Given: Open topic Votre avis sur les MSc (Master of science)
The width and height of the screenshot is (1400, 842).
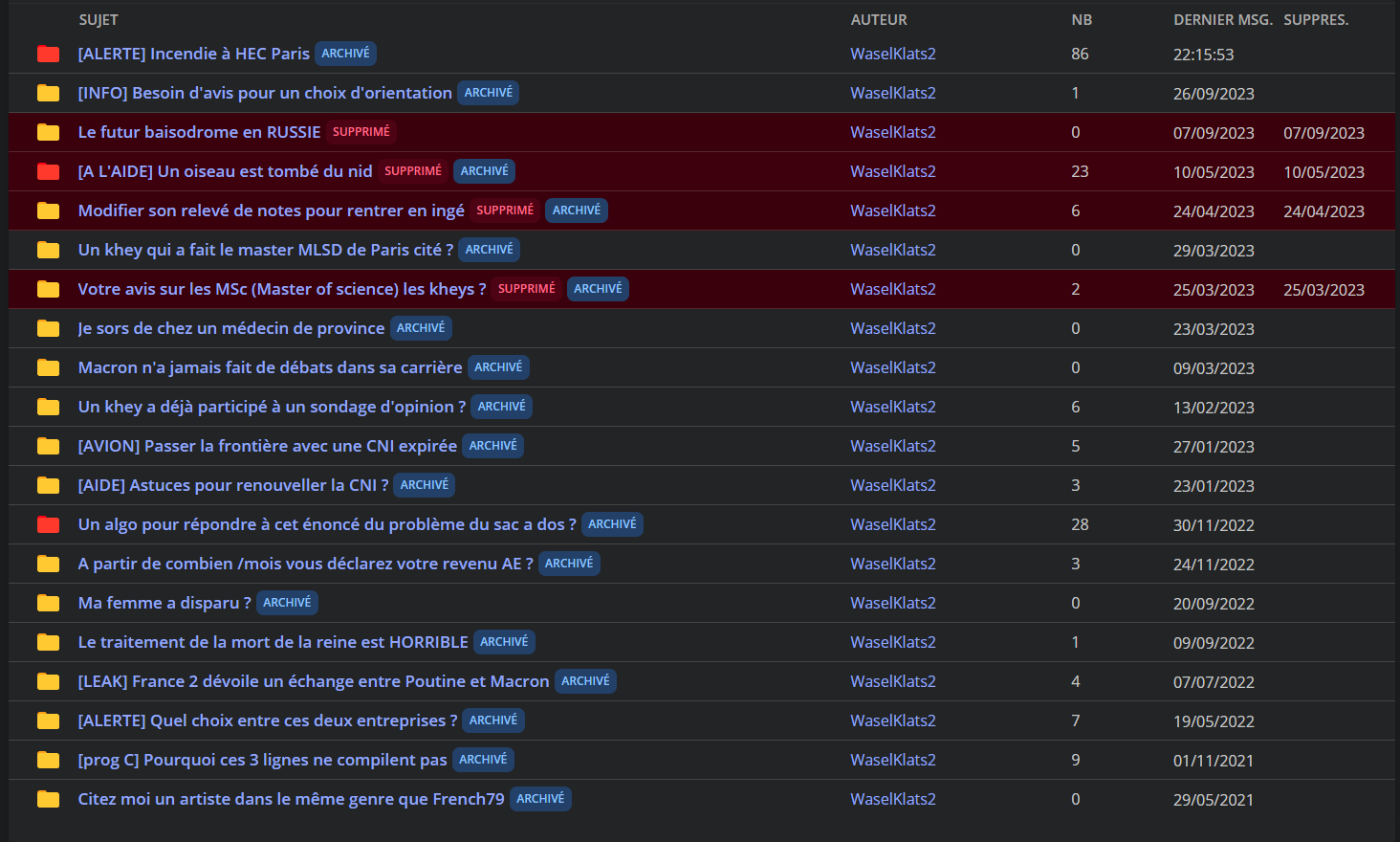Looking at the screenshot, I should coord(282,289).
